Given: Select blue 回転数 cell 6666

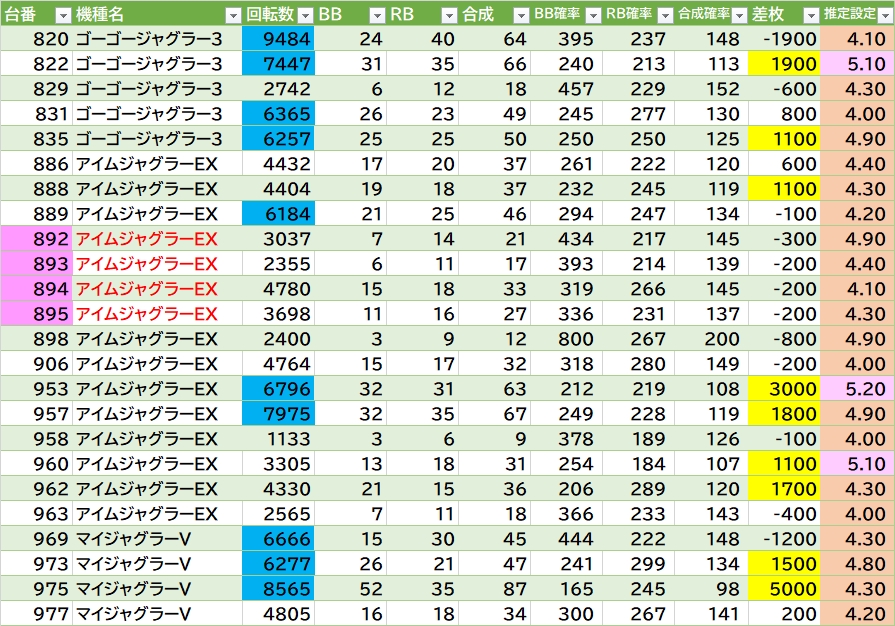Looking at the screenshot, I should point(278,539).
